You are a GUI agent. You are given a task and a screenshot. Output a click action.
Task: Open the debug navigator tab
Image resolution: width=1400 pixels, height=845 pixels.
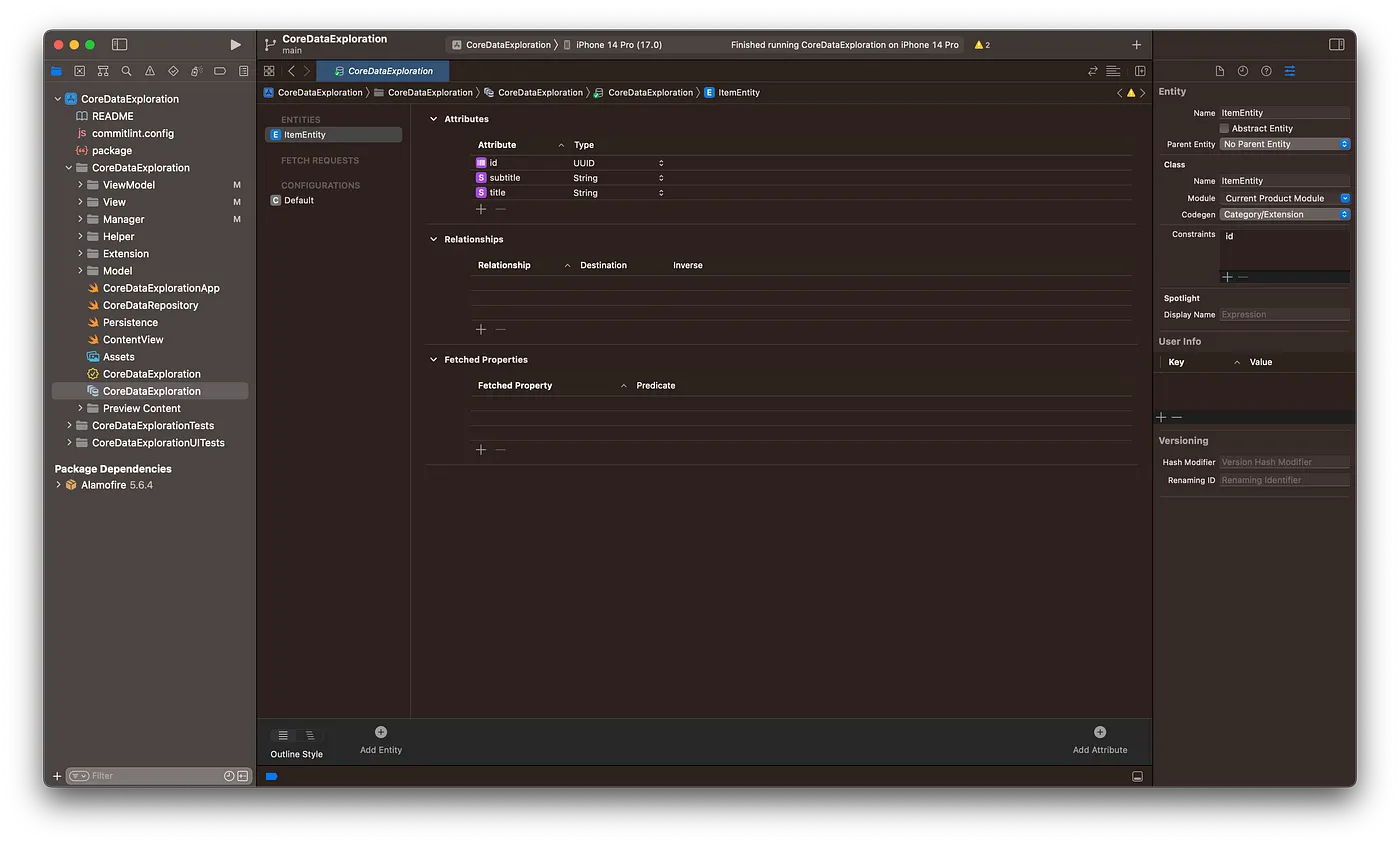point(197,71)
